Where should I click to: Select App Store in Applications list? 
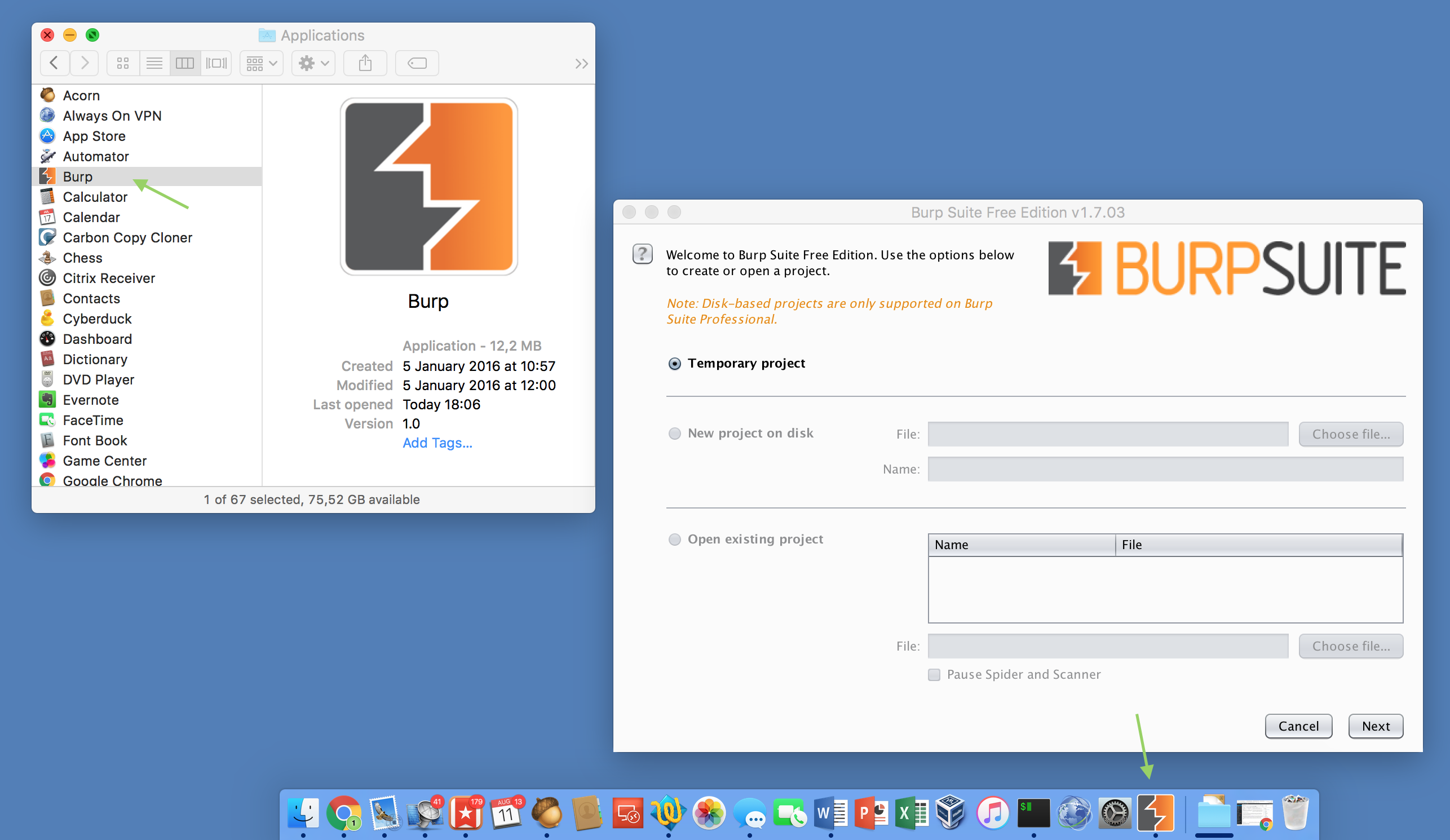tap(147, 136)
